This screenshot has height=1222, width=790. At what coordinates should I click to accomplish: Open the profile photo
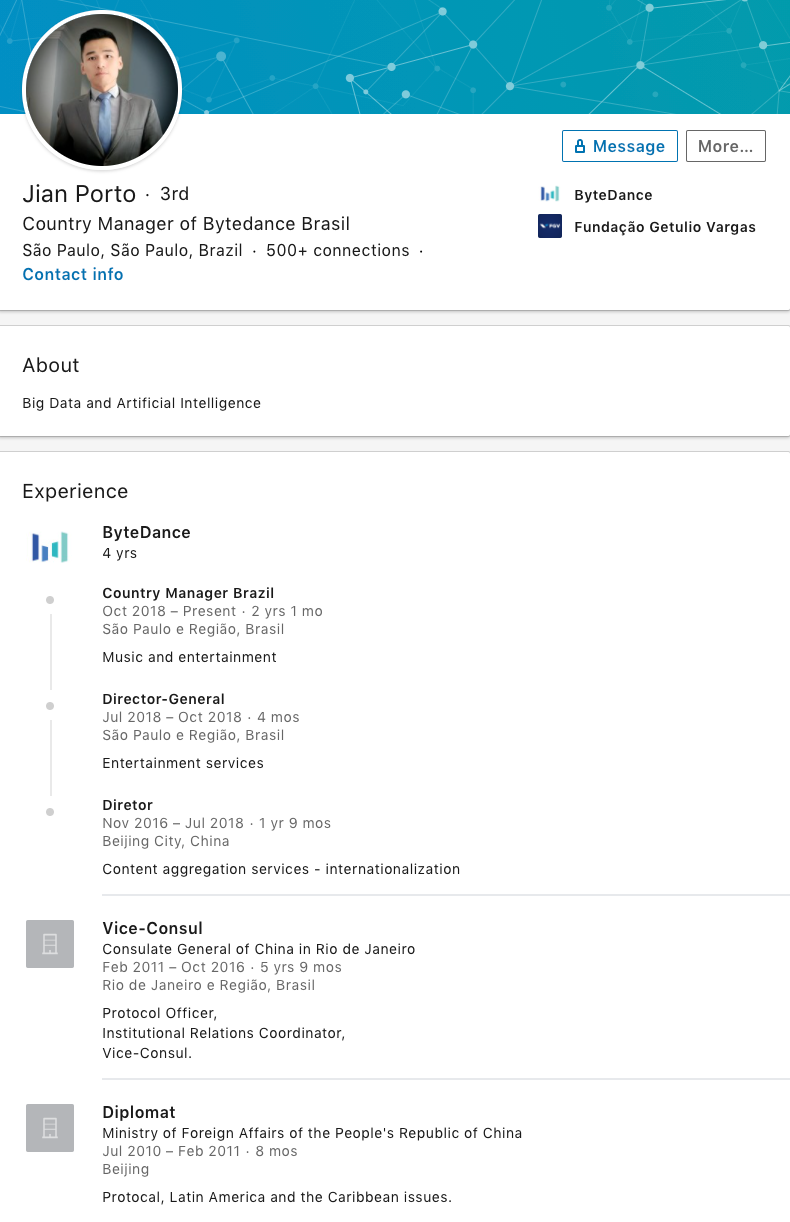101,90
